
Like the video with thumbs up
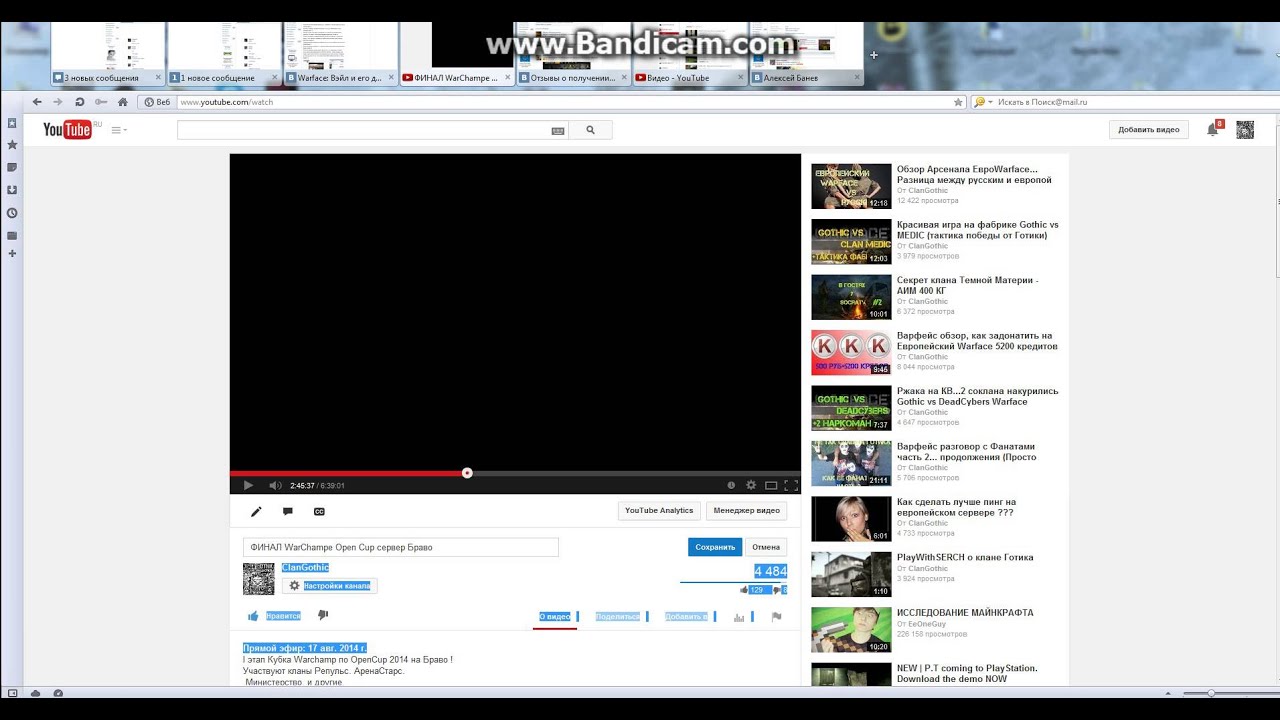coord(253,616)
